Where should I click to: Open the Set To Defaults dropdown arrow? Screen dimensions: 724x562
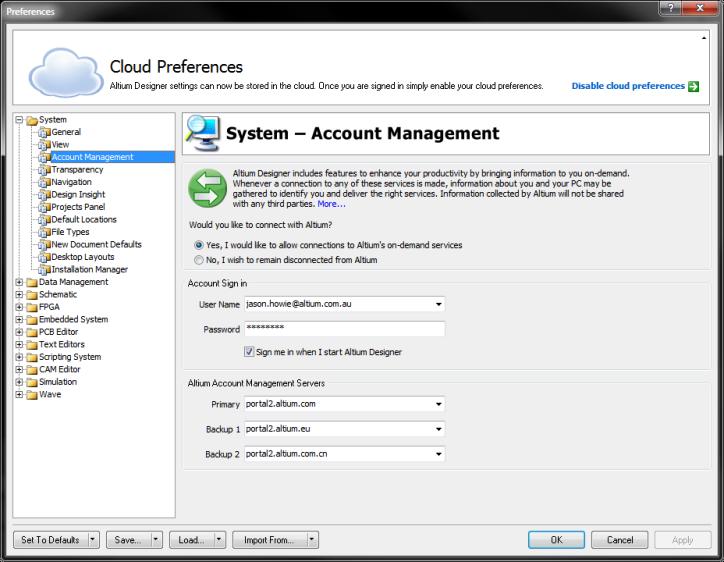tap(93, 539)
